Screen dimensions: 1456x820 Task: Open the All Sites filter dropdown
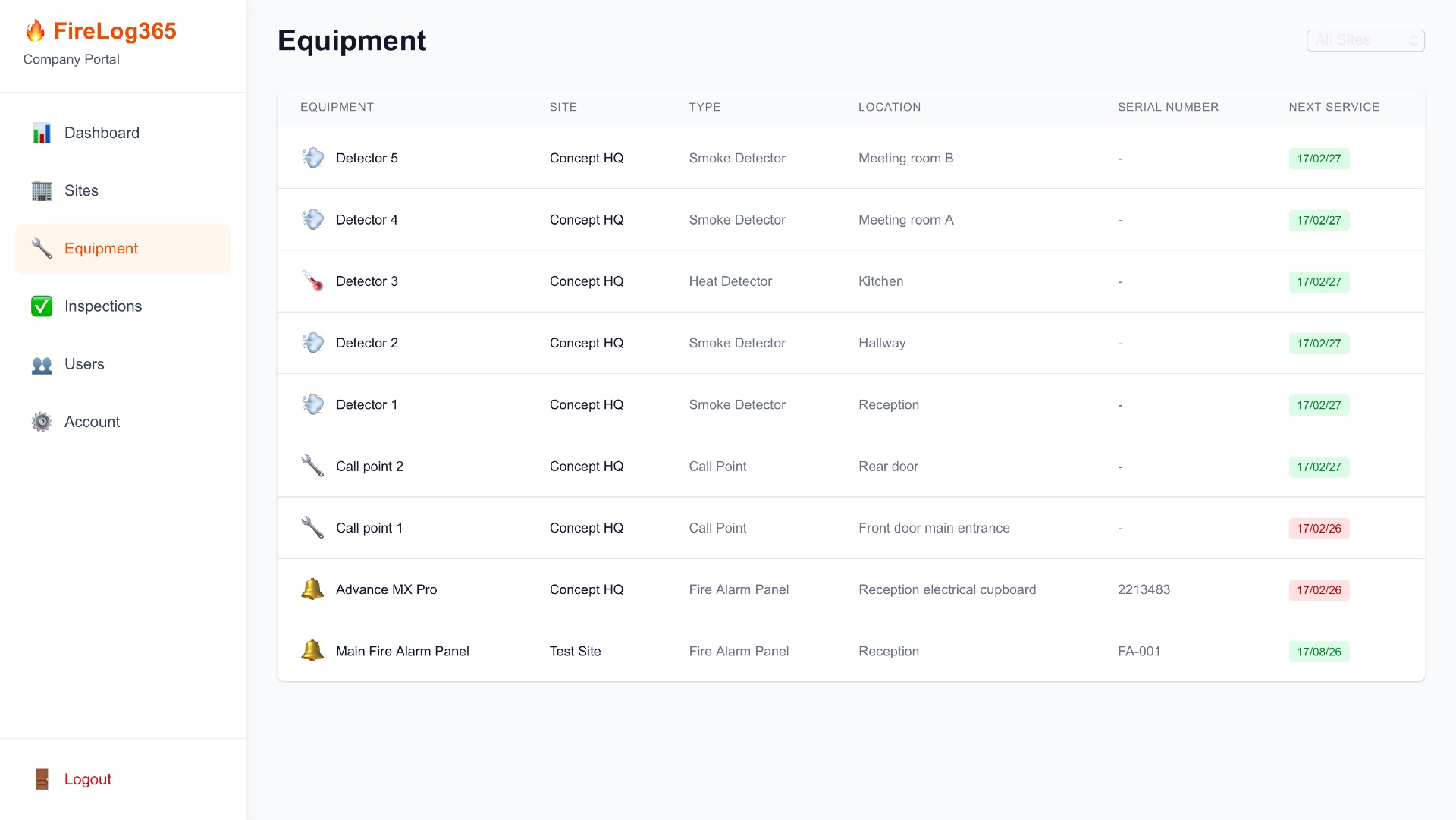click(x=1365, y=40)
